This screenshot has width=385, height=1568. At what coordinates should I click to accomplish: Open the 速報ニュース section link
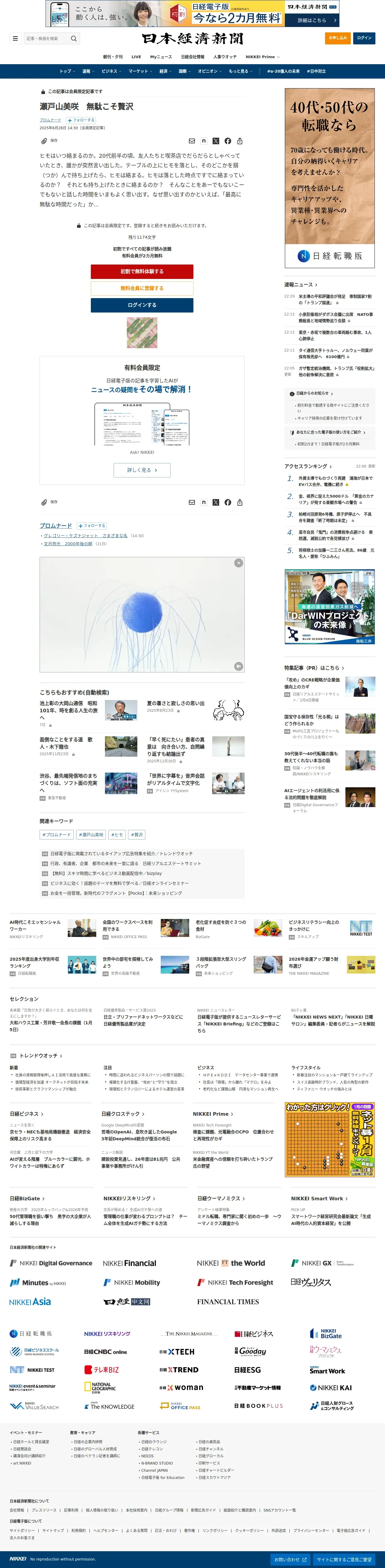coord(300,284)
